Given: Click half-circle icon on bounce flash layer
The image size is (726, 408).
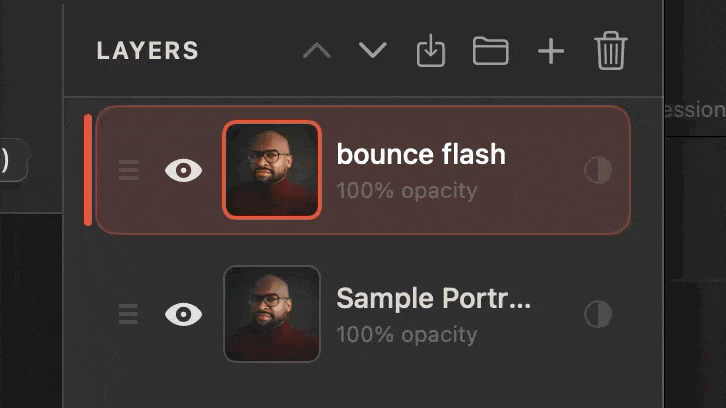Looking at the screenshot, I should click(x=597, y=171).
